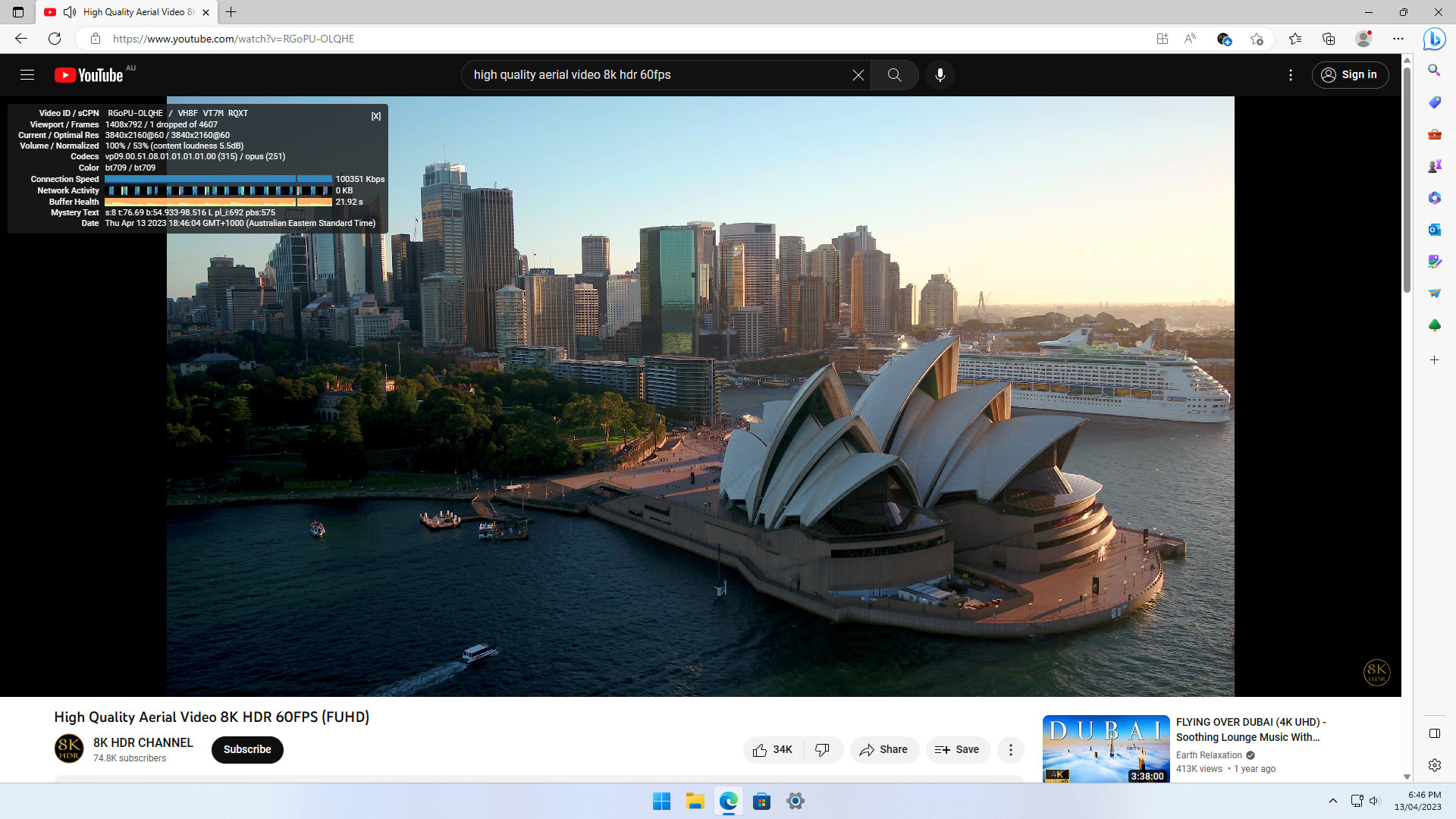Screen dimensions: 1456x819
Task: Open the apps available icon in address bar
Action: pos(1162,39)
